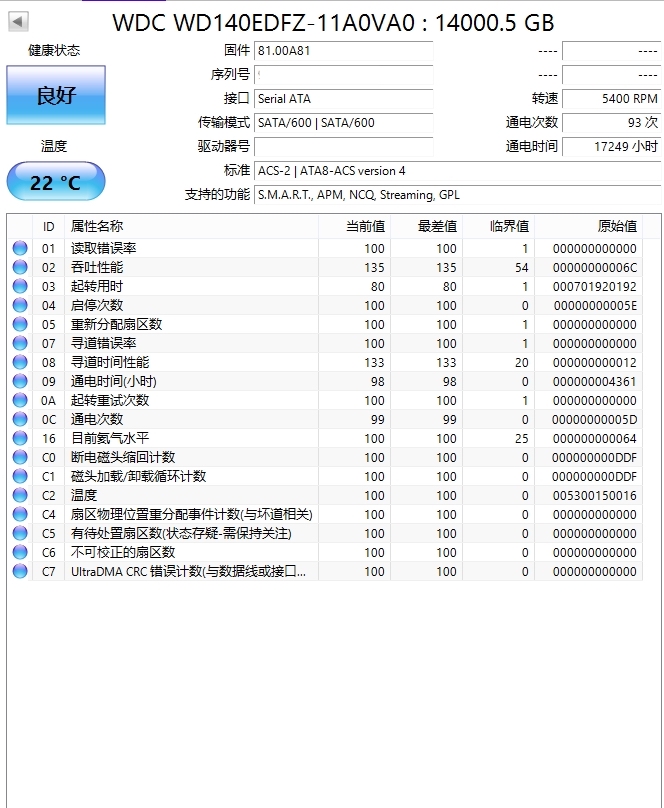Image resolution: width=664 pixels, height=808 pixels.
Task: Select the 磁头加载/卸载循环计数 attribute name
Action: pyautogui.click(x=139, y=477)
